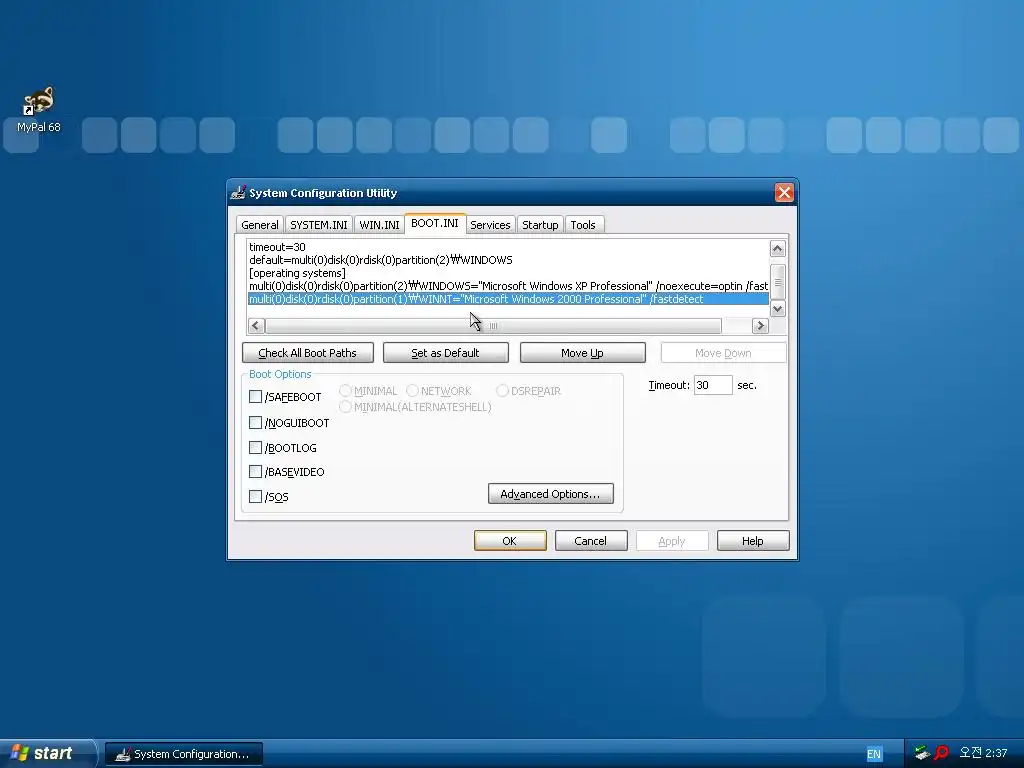Close the System Configuration Utility window
This screenshot has height=768, width=1024.
784,193
